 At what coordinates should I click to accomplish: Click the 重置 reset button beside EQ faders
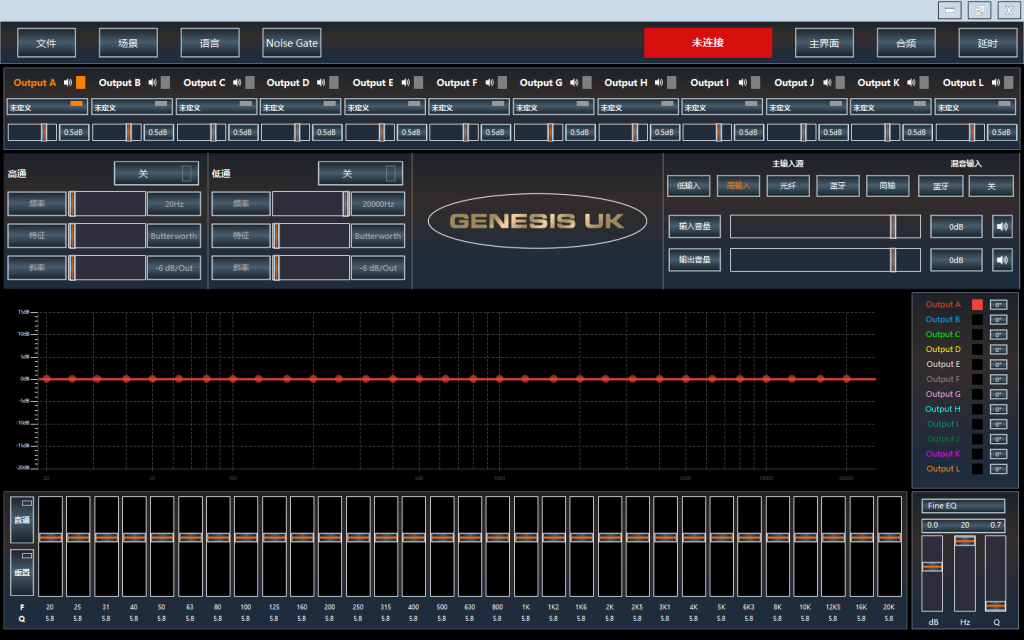pyautogui.click(x=22, y=572)
